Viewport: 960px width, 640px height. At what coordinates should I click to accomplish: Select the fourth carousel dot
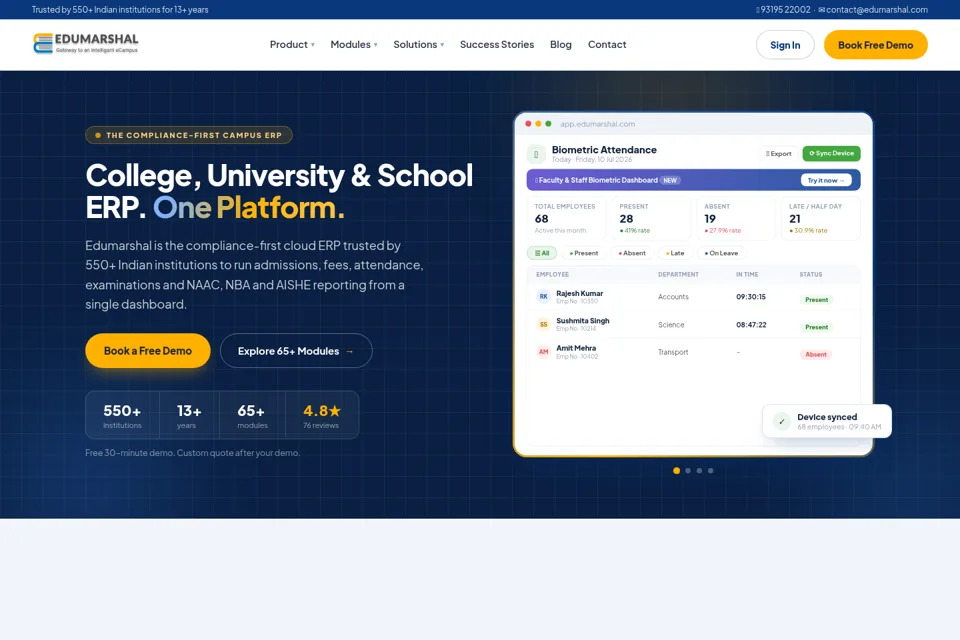(711, 470)
